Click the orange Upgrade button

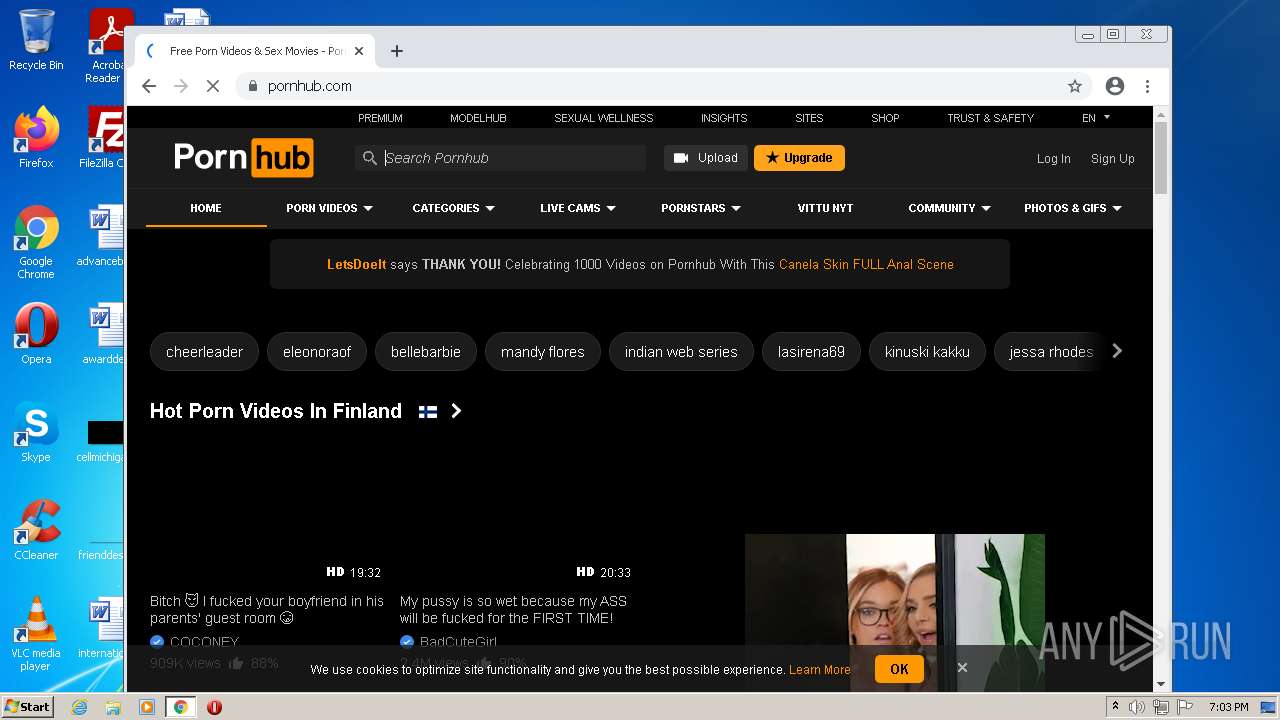pyautogui.click(x=799, y=158)
